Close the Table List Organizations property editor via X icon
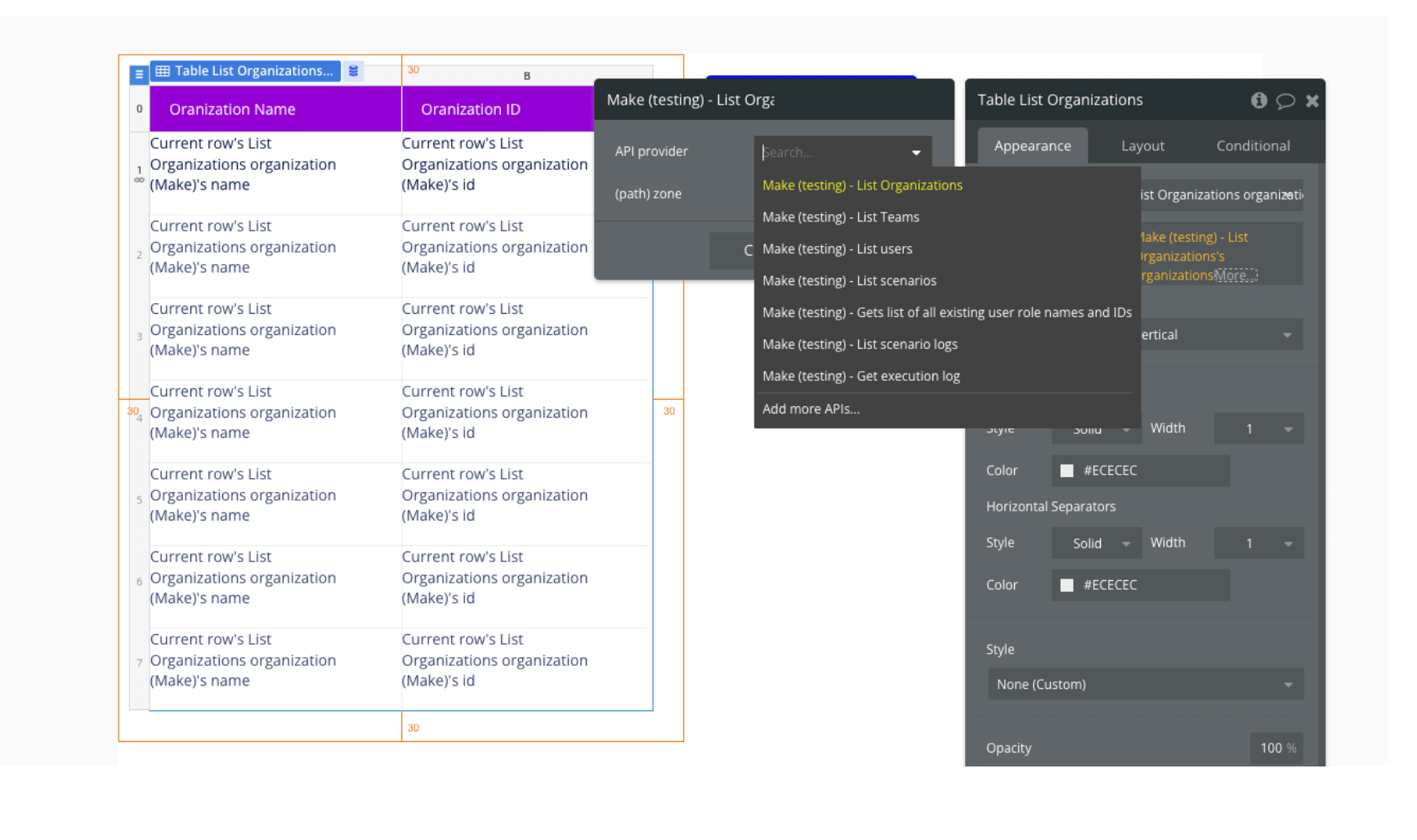 pos(1312,101)
